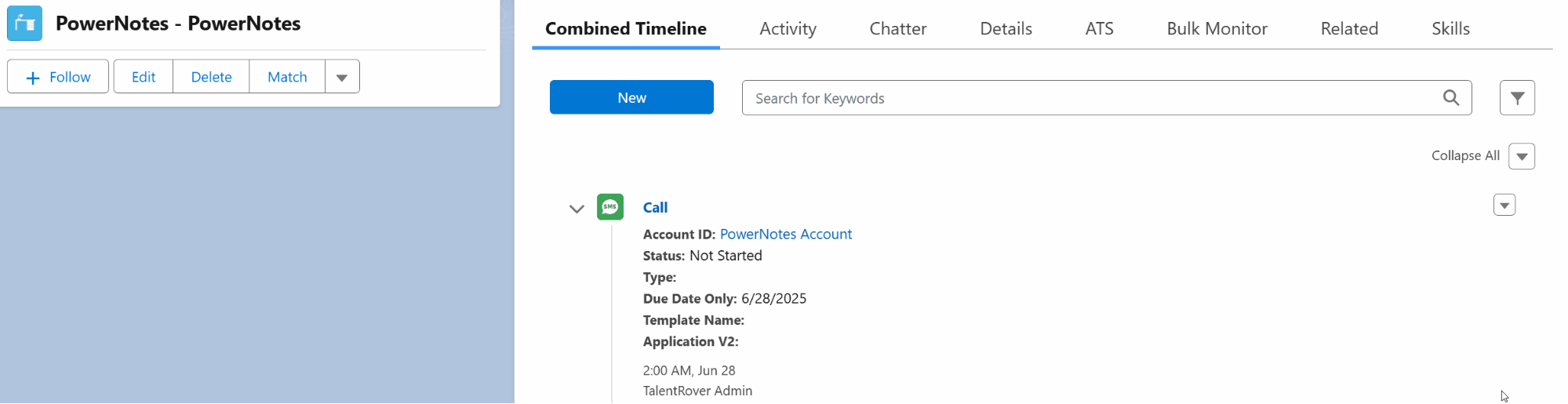Select the Skills tab

[1450, 29]
